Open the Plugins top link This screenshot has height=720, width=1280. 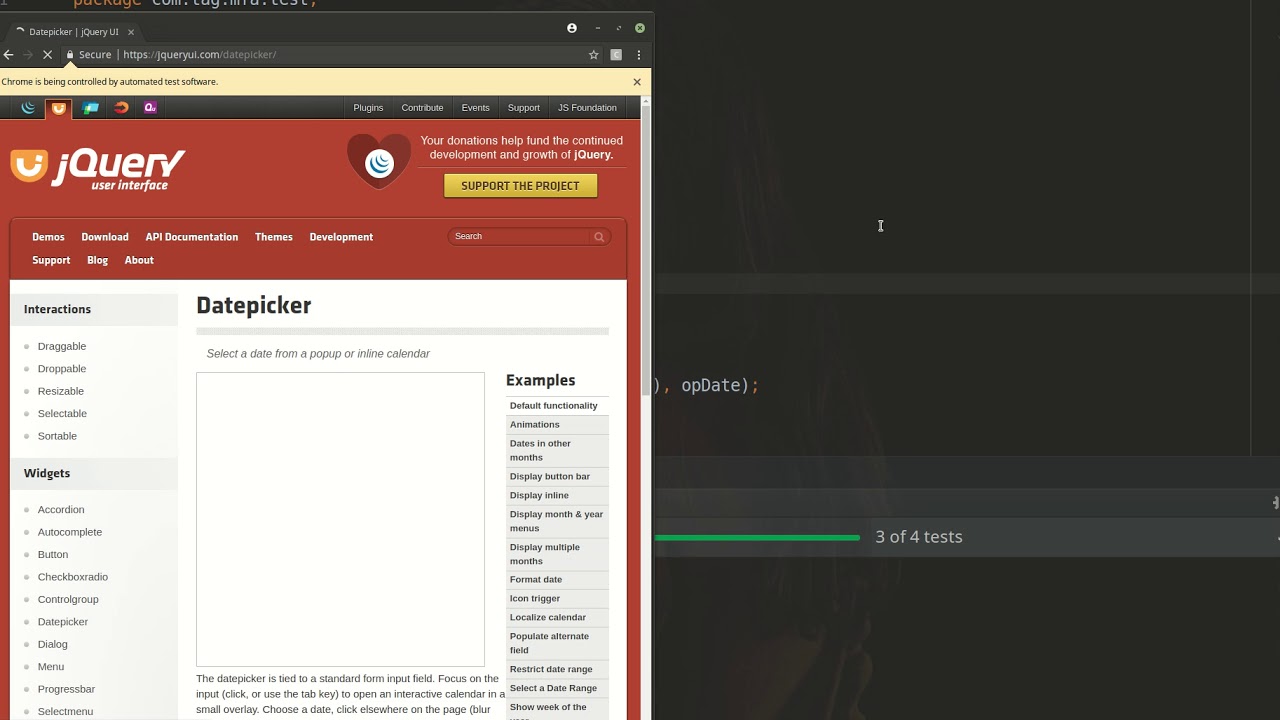368,108
